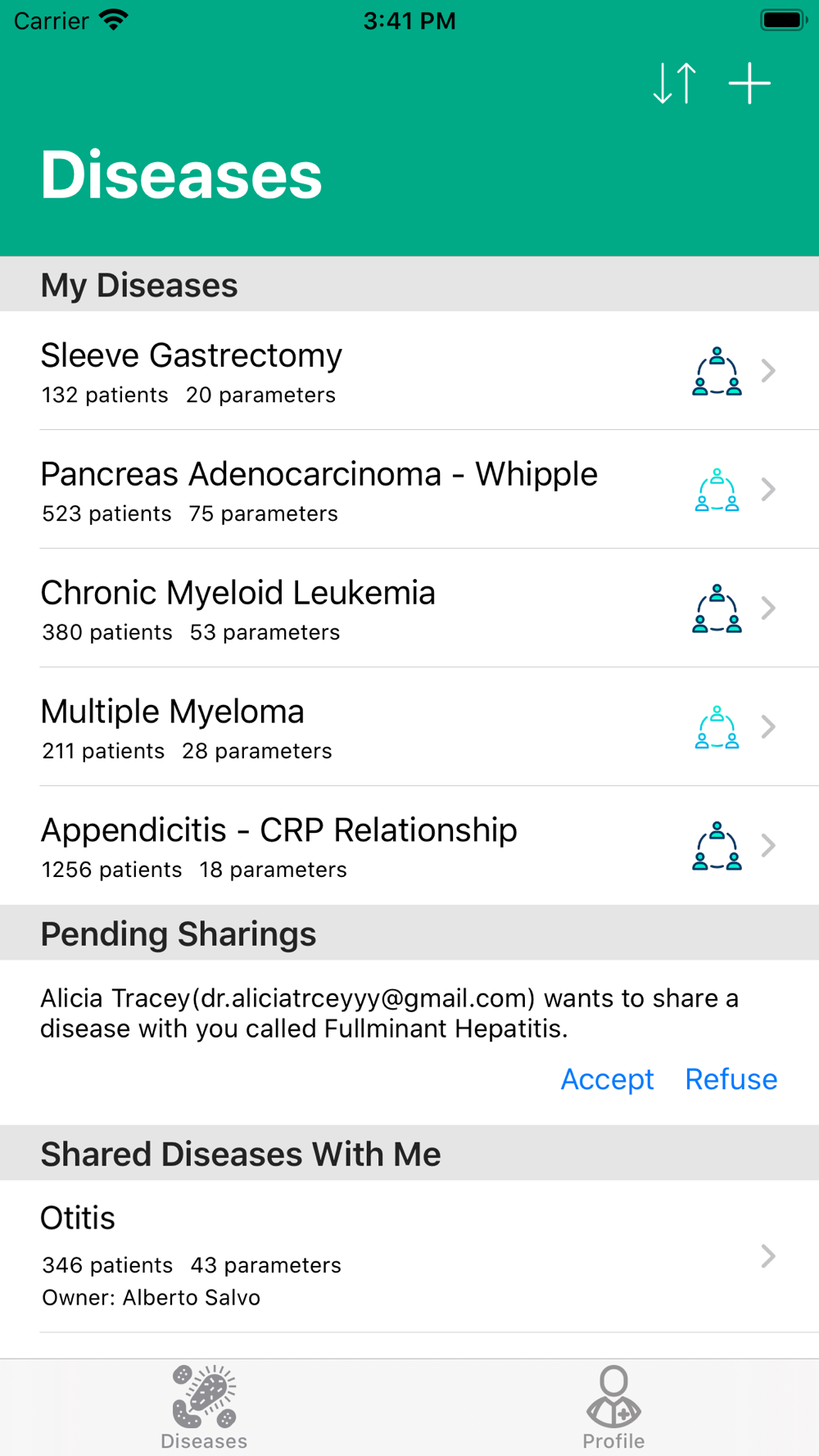819x1456 pixels.
Task: Tap sharing icon for Sleeve Gastrectomy
Action: [x=717, y=371]
